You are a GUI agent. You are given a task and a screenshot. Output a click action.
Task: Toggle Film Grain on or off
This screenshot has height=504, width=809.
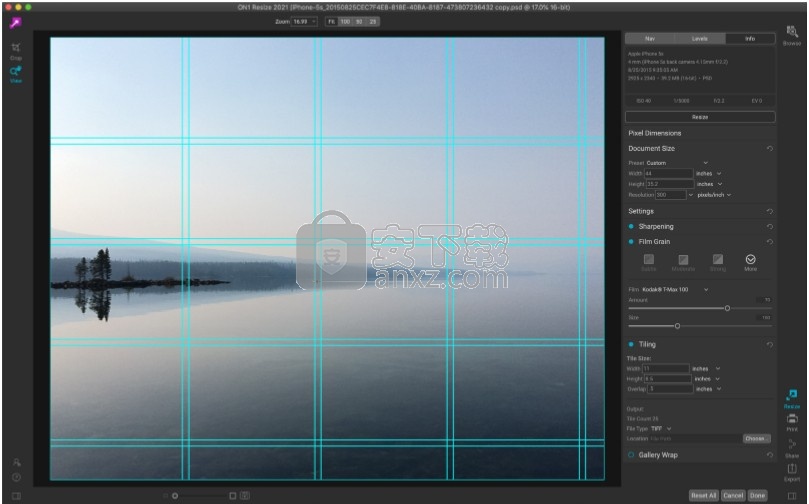pos(631,241)
